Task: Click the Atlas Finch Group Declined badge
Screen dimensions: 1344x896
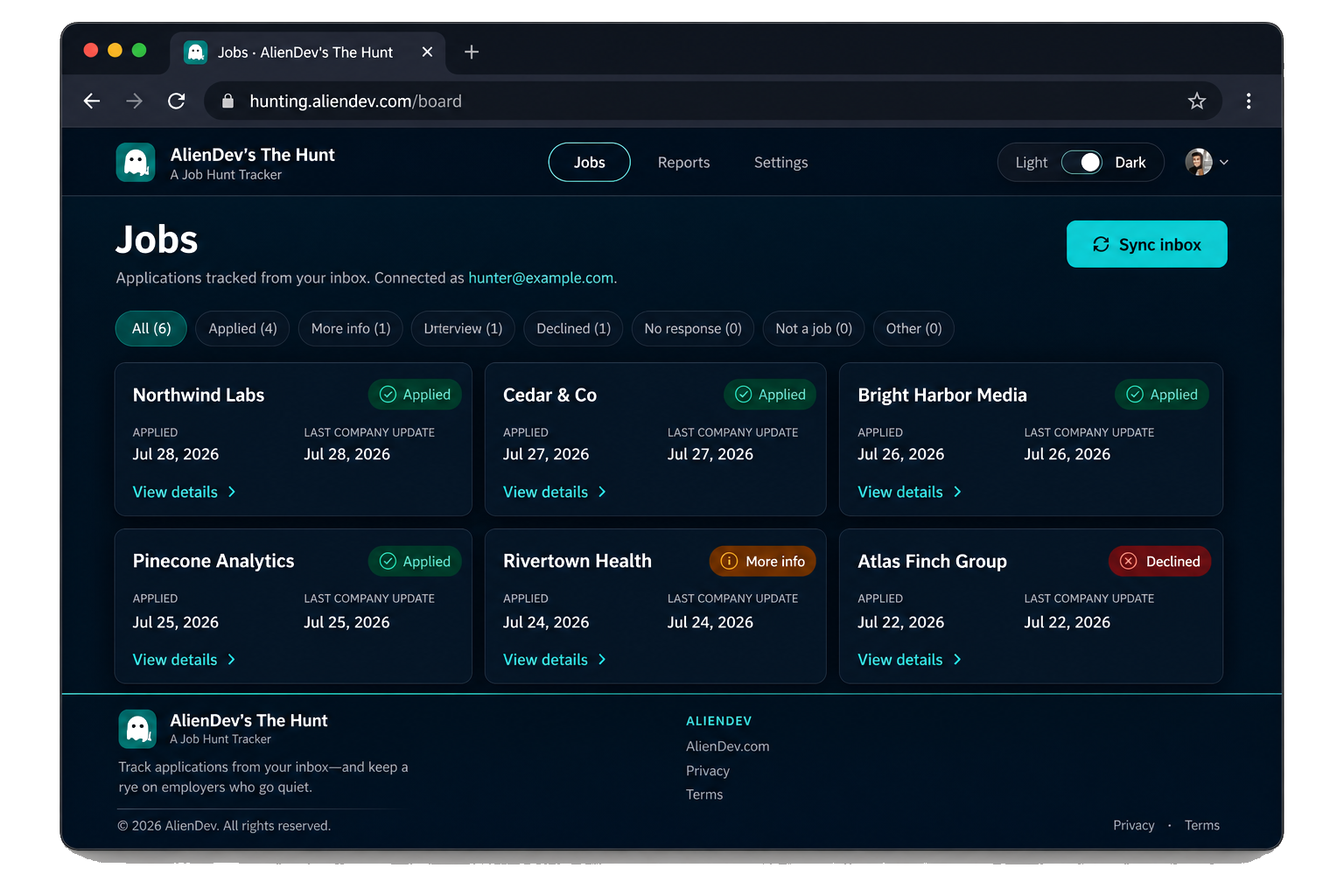Action: [x=1159, y=562]
